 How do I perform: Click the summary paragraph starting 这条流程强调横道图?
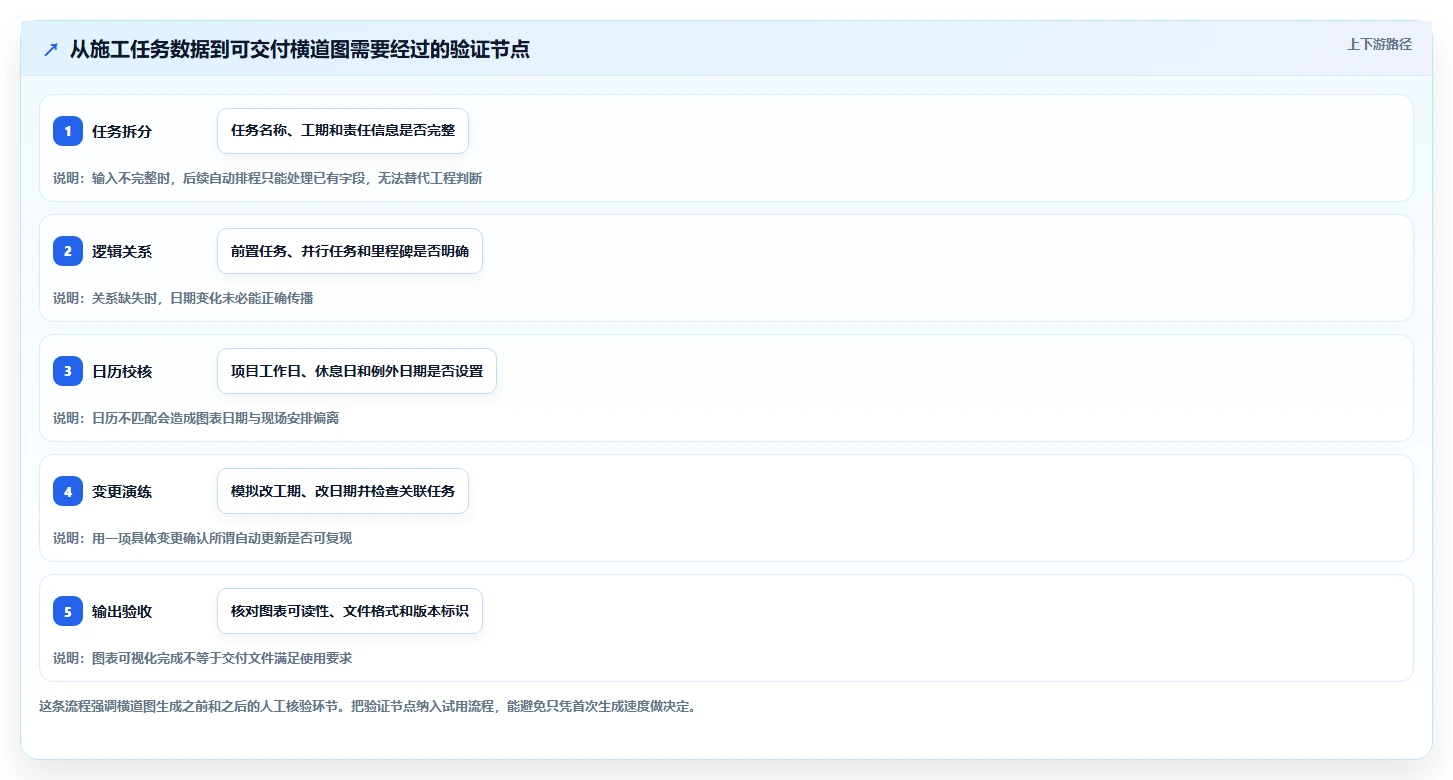pos(367,706)
